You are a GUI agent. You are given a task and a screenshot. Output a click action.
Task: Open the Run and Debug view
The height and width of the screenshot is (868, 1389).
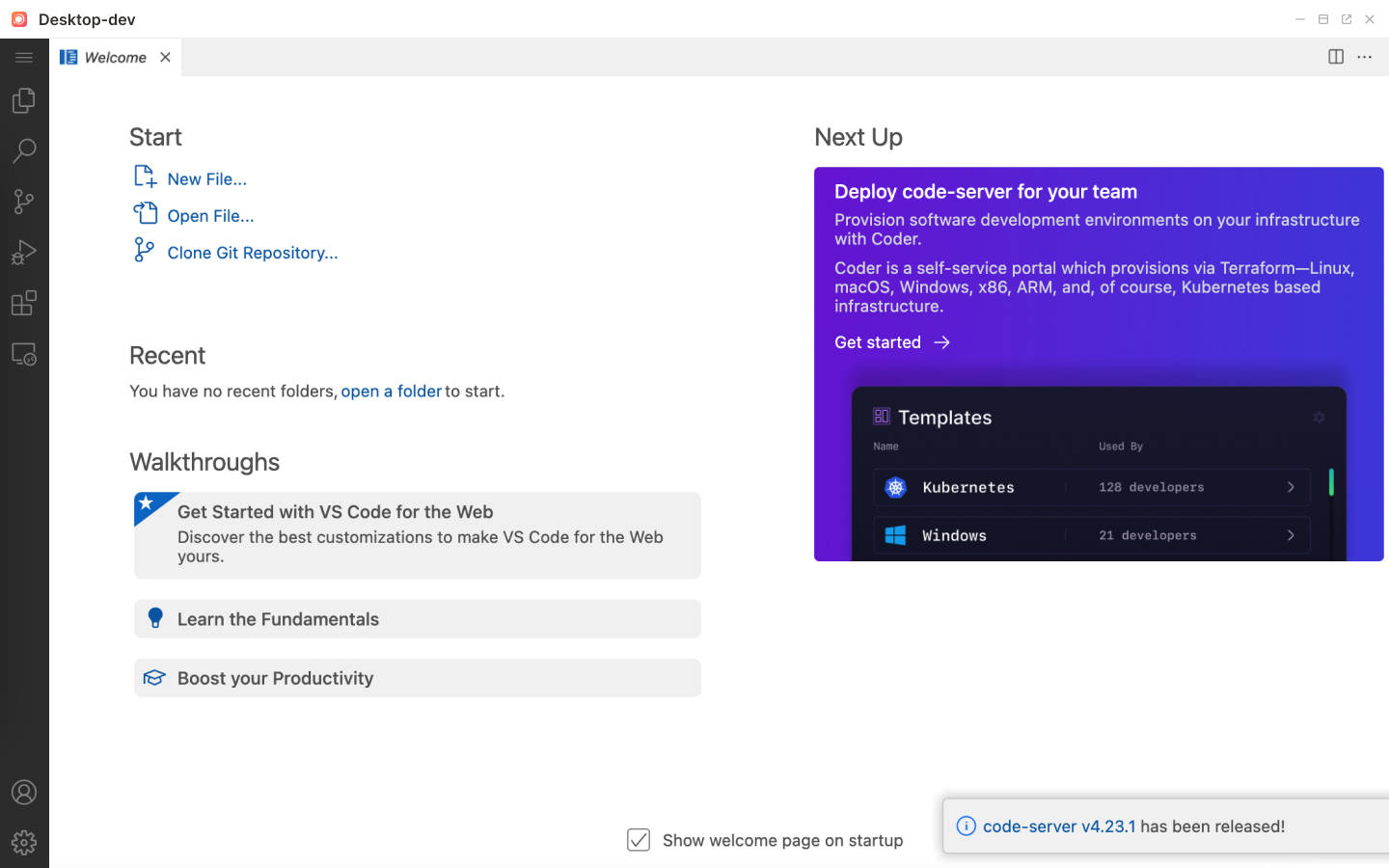click(24, 252)
